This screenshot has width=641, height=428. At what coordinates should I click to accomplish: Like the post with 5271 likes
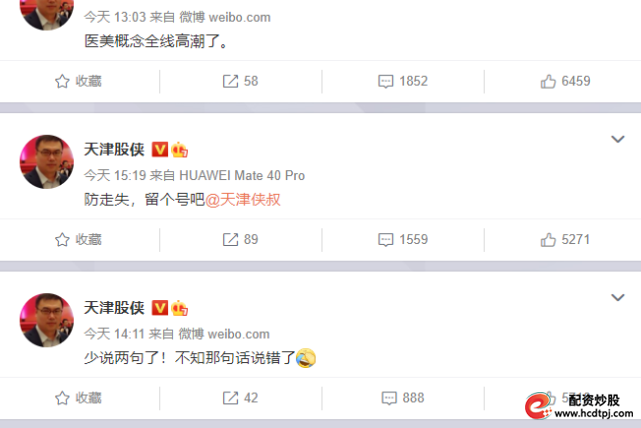pos(565,239)
